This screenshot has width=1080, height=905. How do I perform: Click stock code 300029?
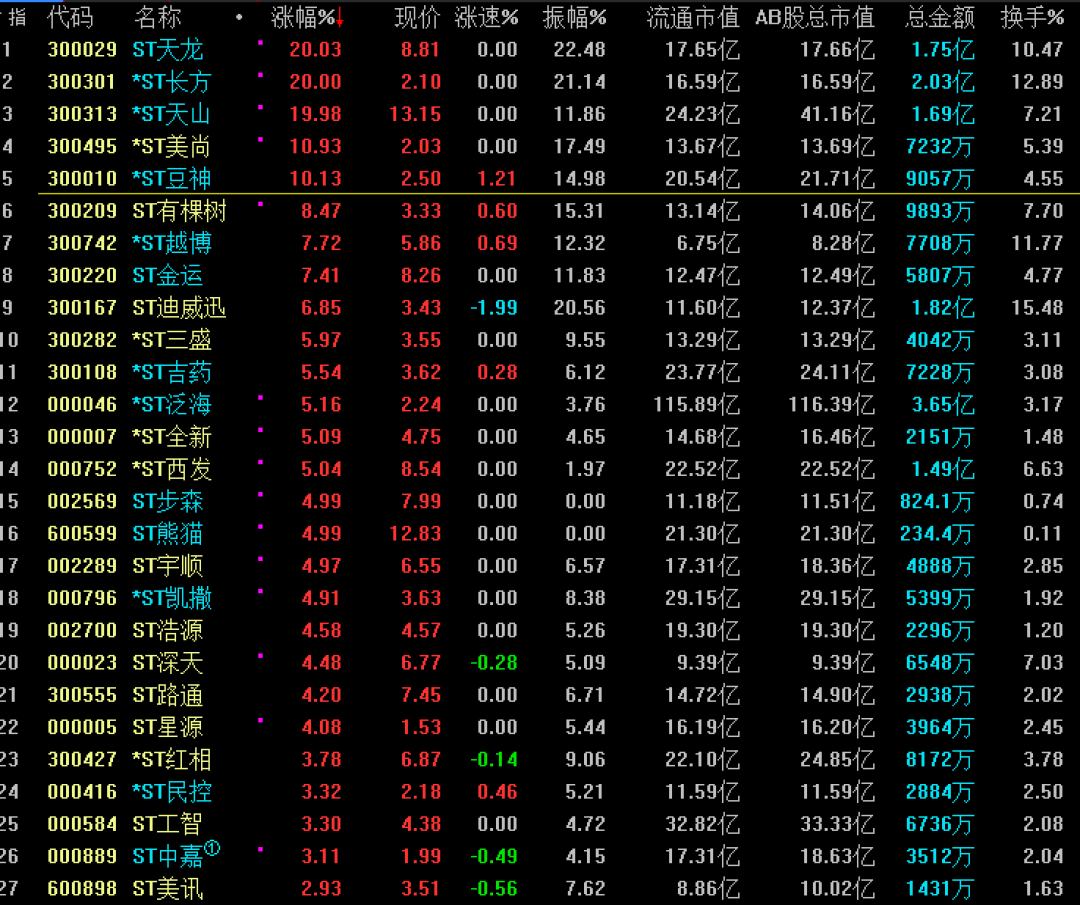coord(82,50)
